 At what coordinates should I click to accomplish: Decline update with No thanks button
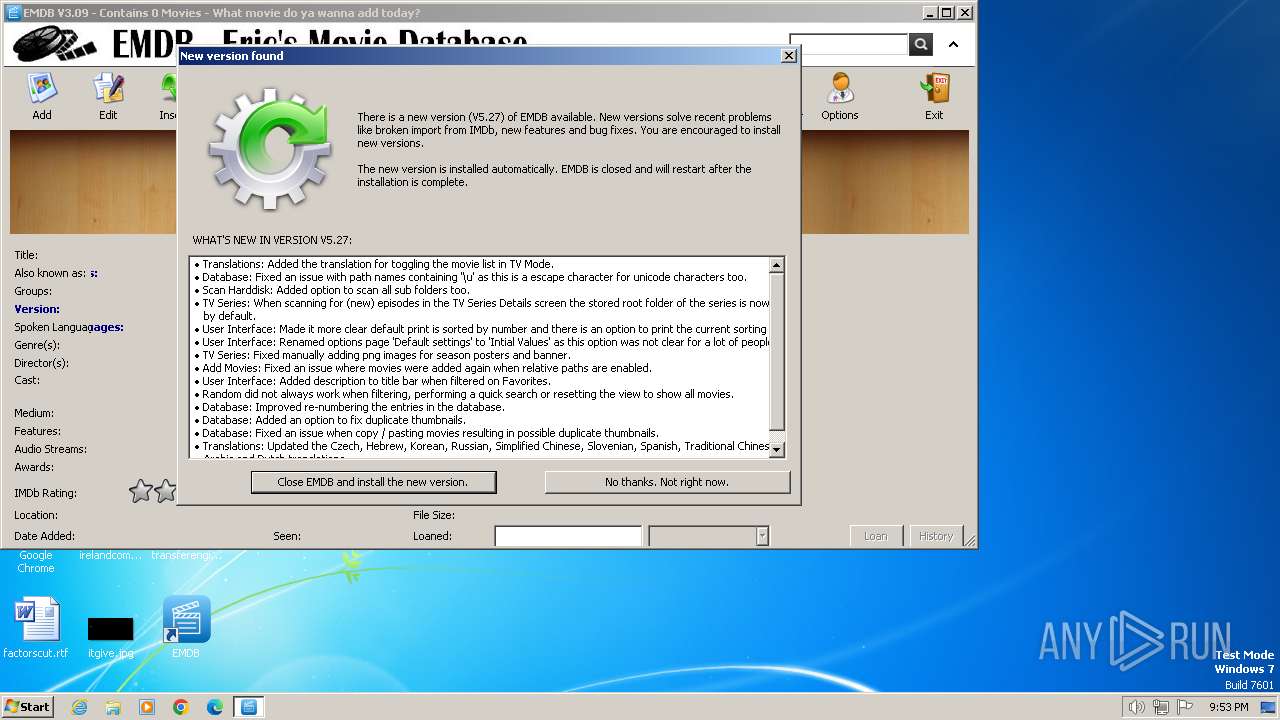(667, 482)
